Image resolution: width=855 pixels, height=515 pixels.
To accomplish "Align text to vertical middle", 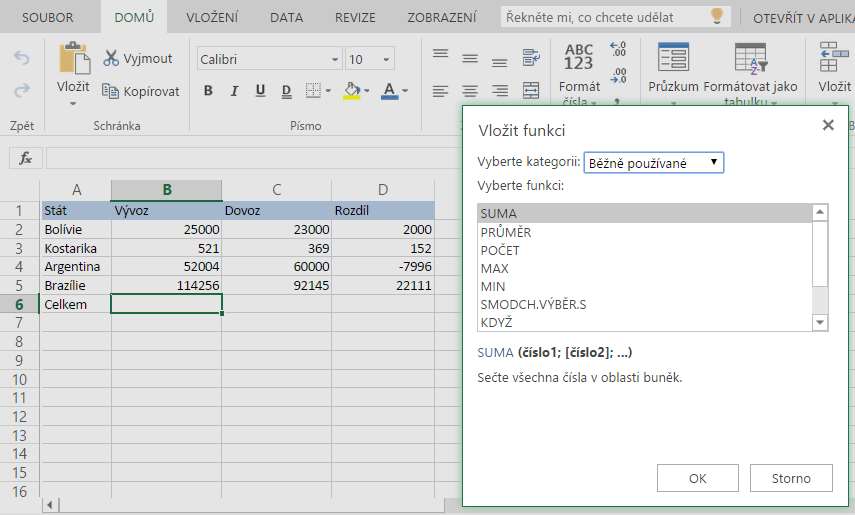I will click(x=470, y=58).
